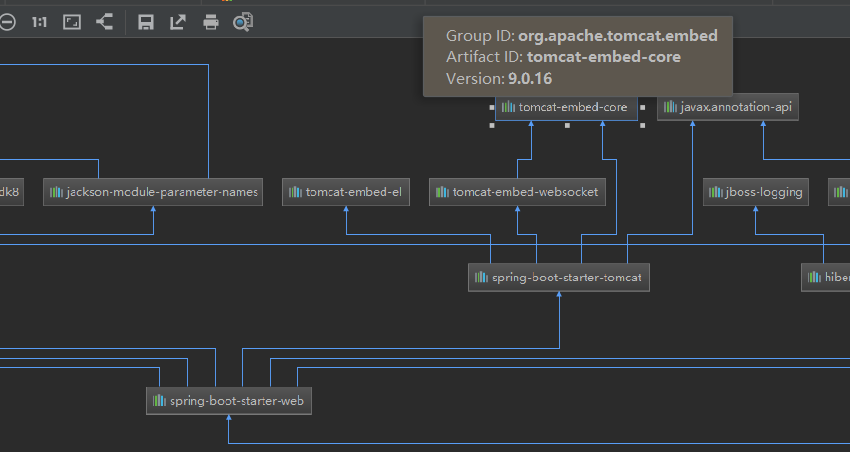Select the javax.annotation-api node
Viewport: 850px width, 452px height.
727,107
